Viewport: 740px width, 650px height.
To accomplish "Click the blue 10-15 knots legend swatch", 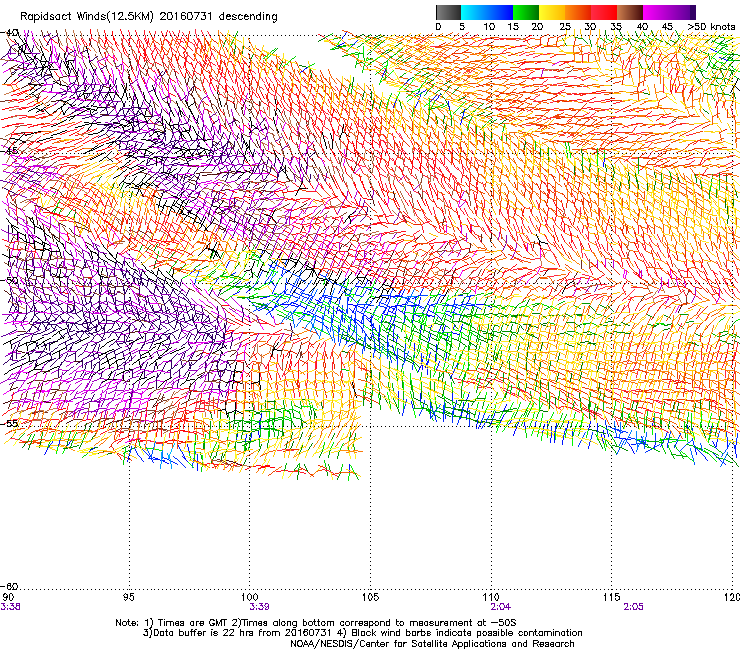I will tap(500, 12).
